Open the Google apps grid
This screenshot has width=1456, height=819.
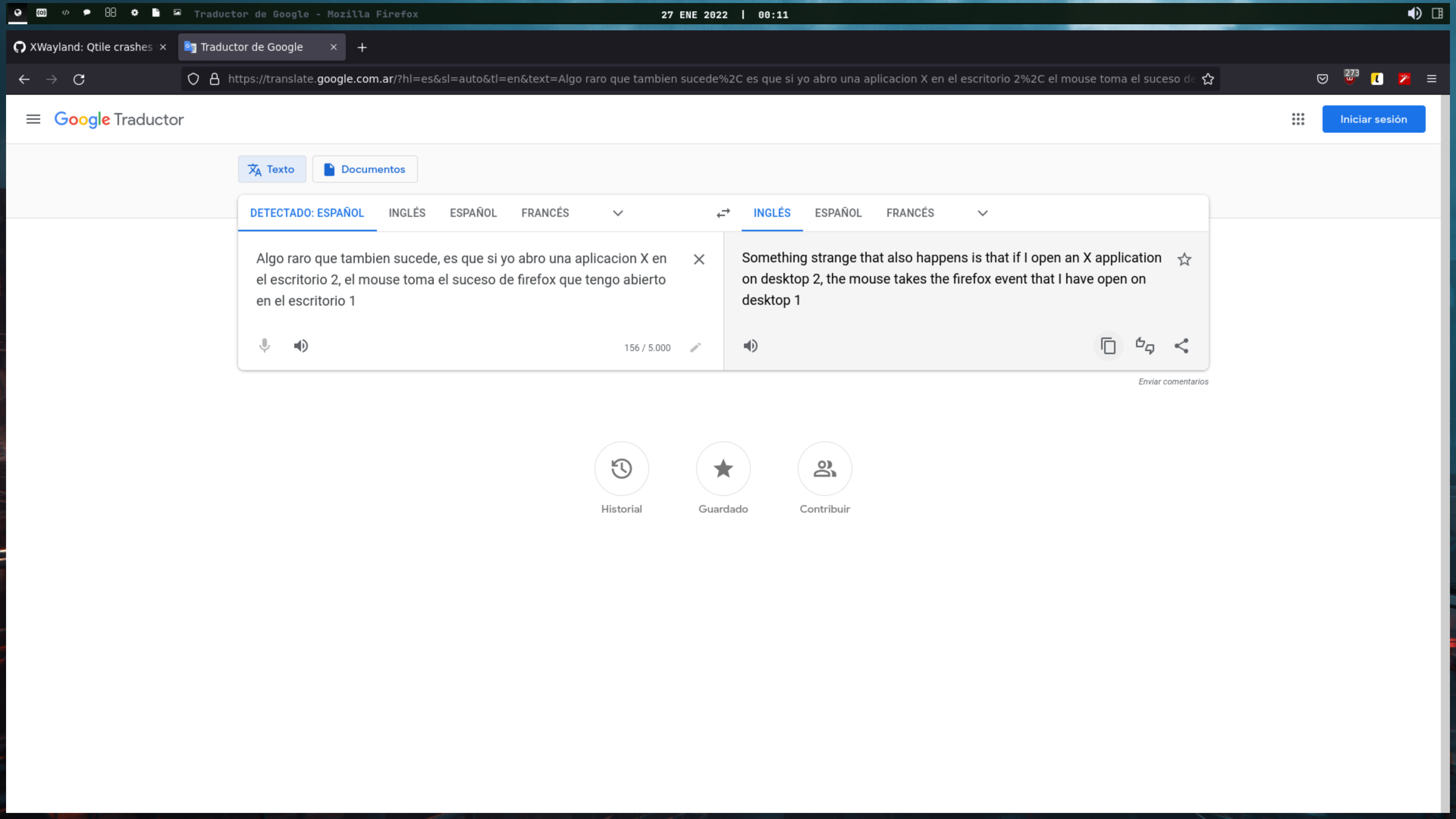coord(1298,119)
